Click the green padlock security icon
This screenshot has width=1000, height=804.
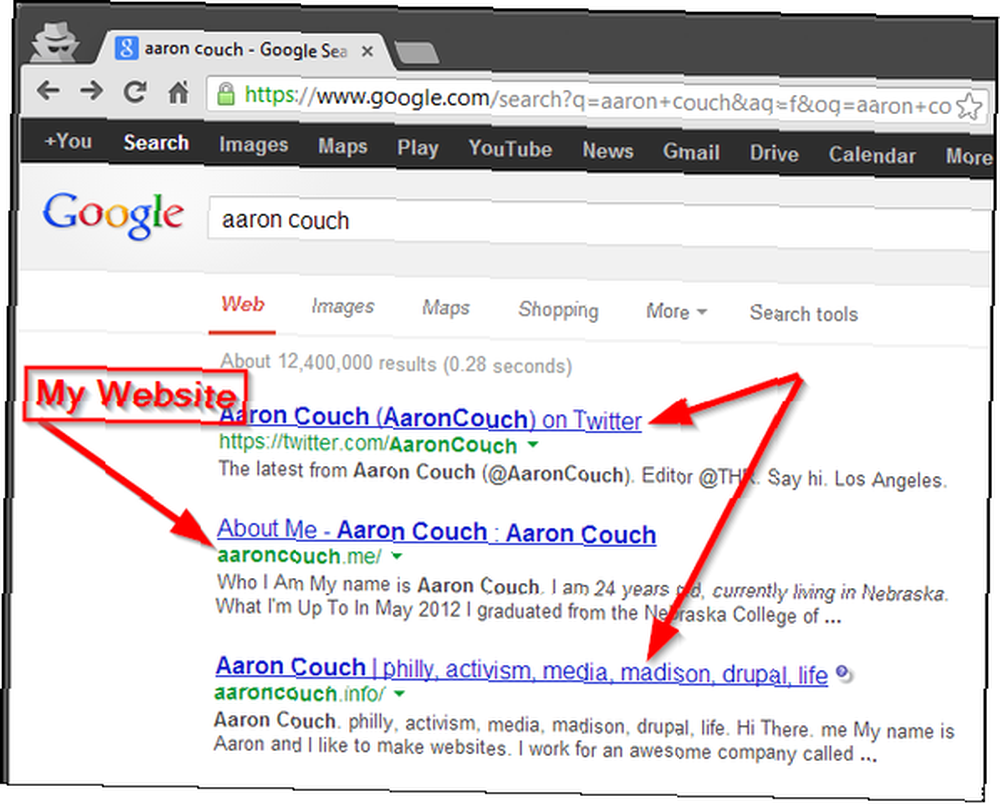point(225,94)
